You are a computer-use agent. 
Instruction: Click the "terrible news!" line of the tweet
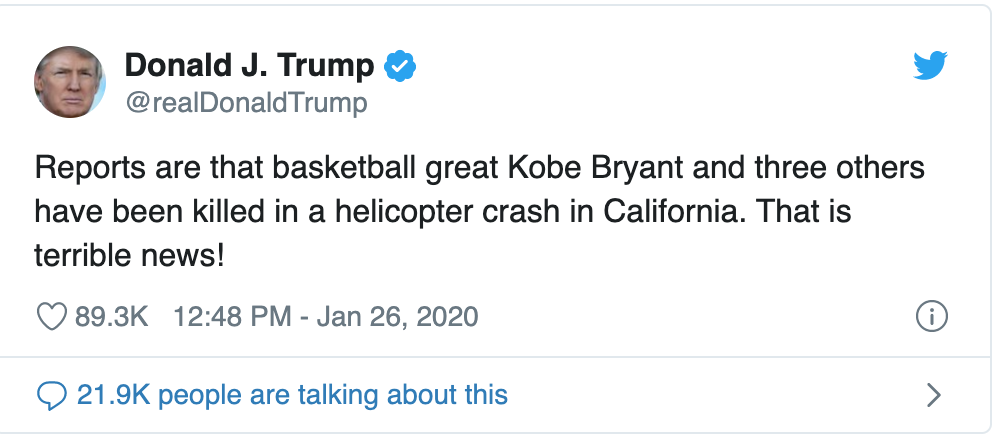pos(130,255)
